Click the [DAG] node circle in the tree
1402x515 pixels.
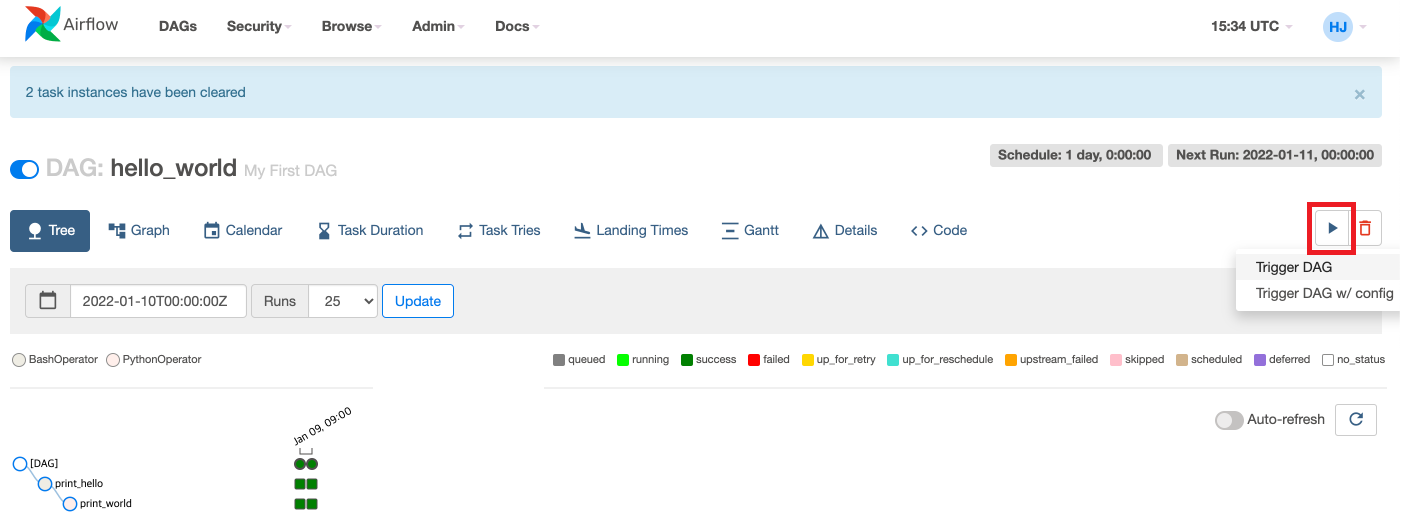click(x=19, y=463)
